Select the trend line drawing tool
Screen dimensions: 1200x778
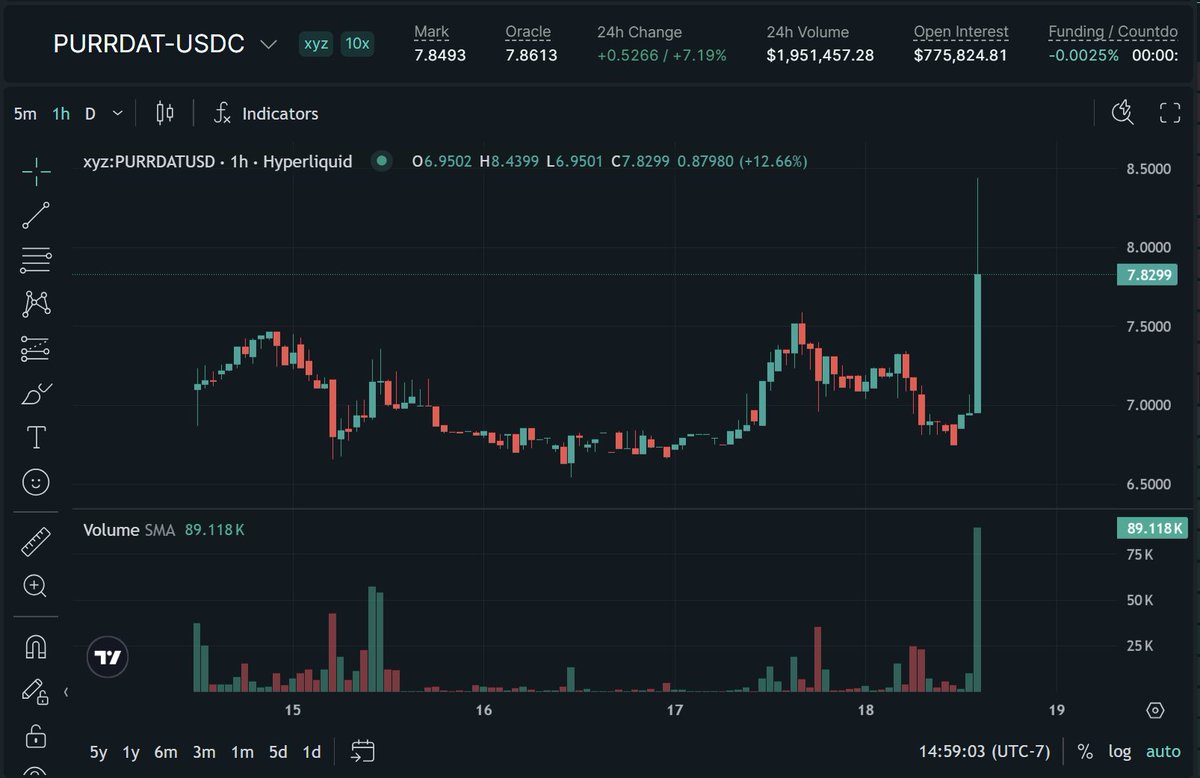click(x=36, y=215)
